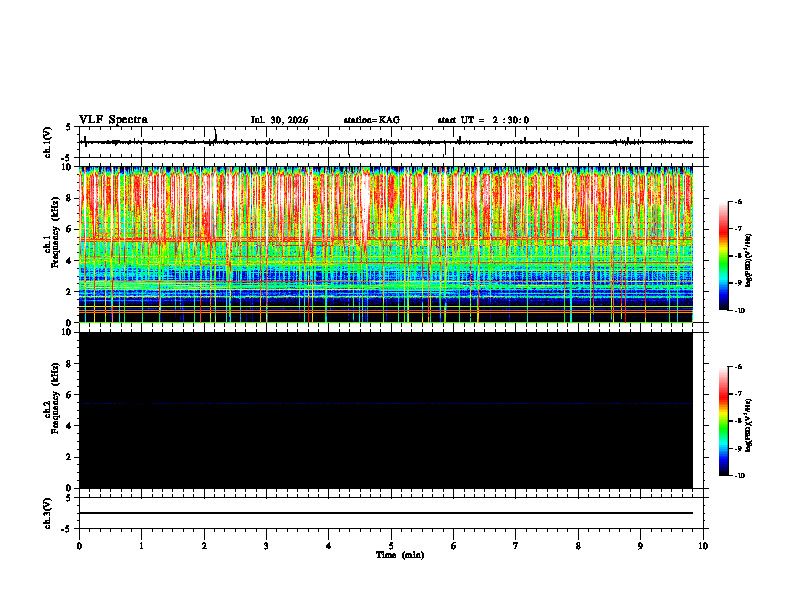
Task: Click the -10 label on ch.2 color bar
Action: click(x=739, y=476)
